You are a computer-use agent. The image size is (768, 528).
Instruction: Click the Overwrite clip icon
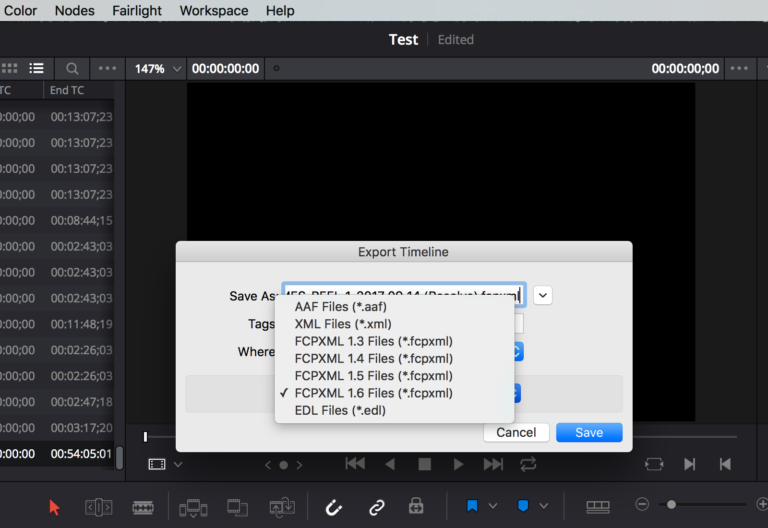tap(237, 507)
